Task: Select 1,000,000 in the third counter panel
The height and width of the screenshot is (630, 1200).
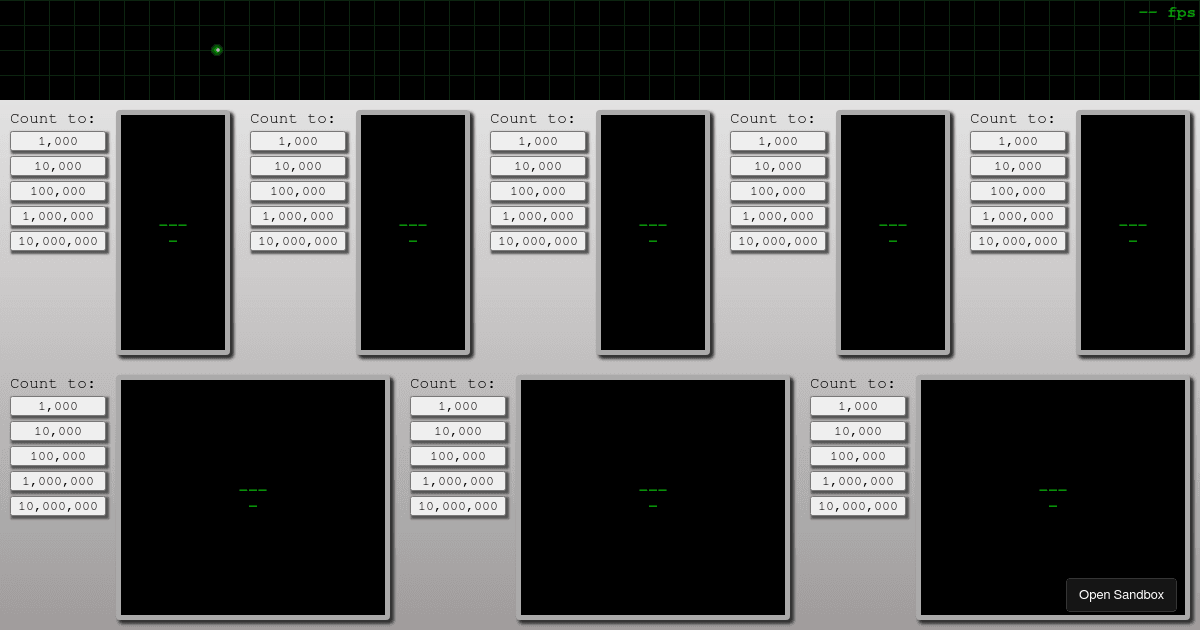Action: point(538,216)
